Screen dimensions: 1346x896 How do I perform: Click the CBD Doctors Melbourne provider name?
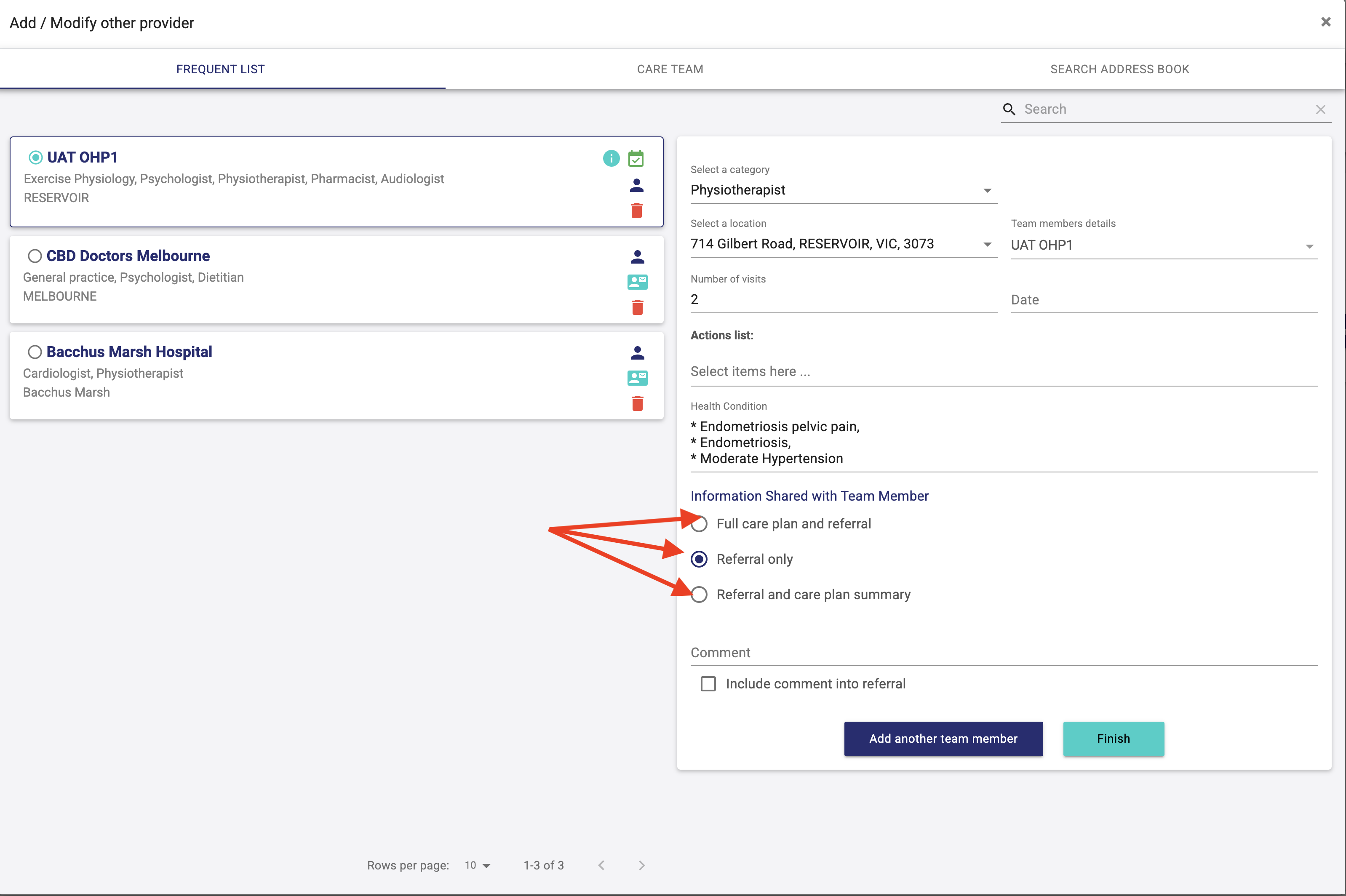pos(128,256)
